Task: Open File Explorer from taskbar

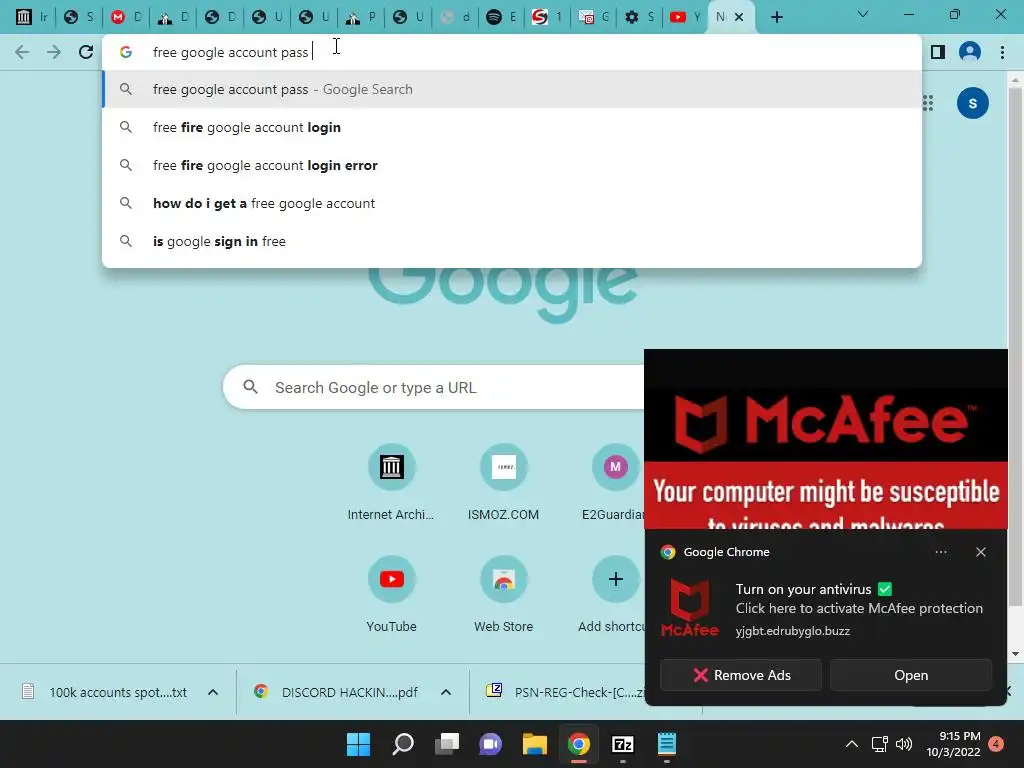Action: [x=535, y=744]
